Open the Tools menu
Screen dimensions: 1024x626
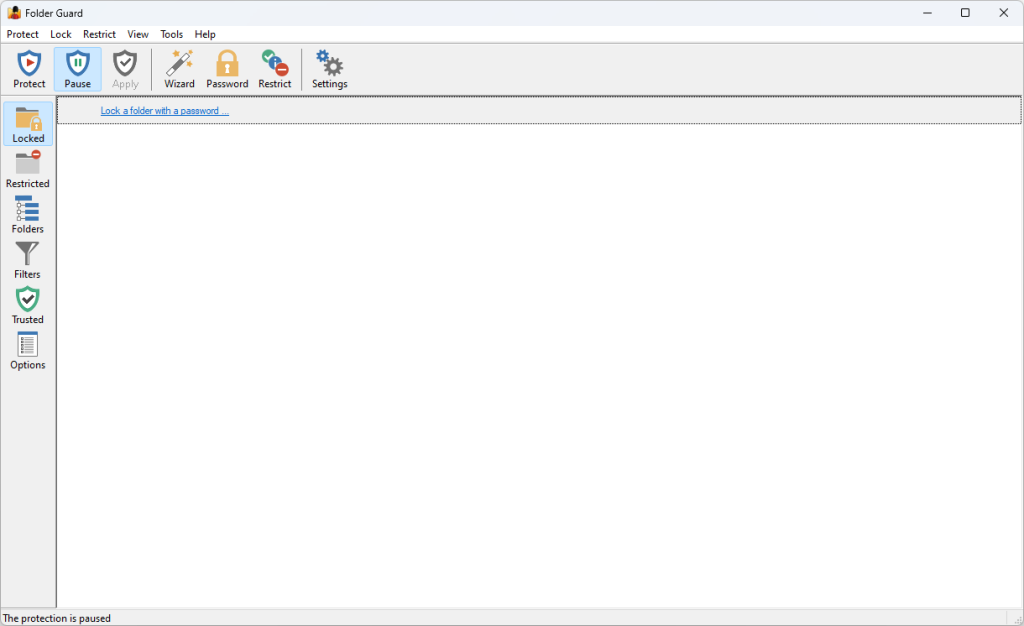(x=171, y=33)
